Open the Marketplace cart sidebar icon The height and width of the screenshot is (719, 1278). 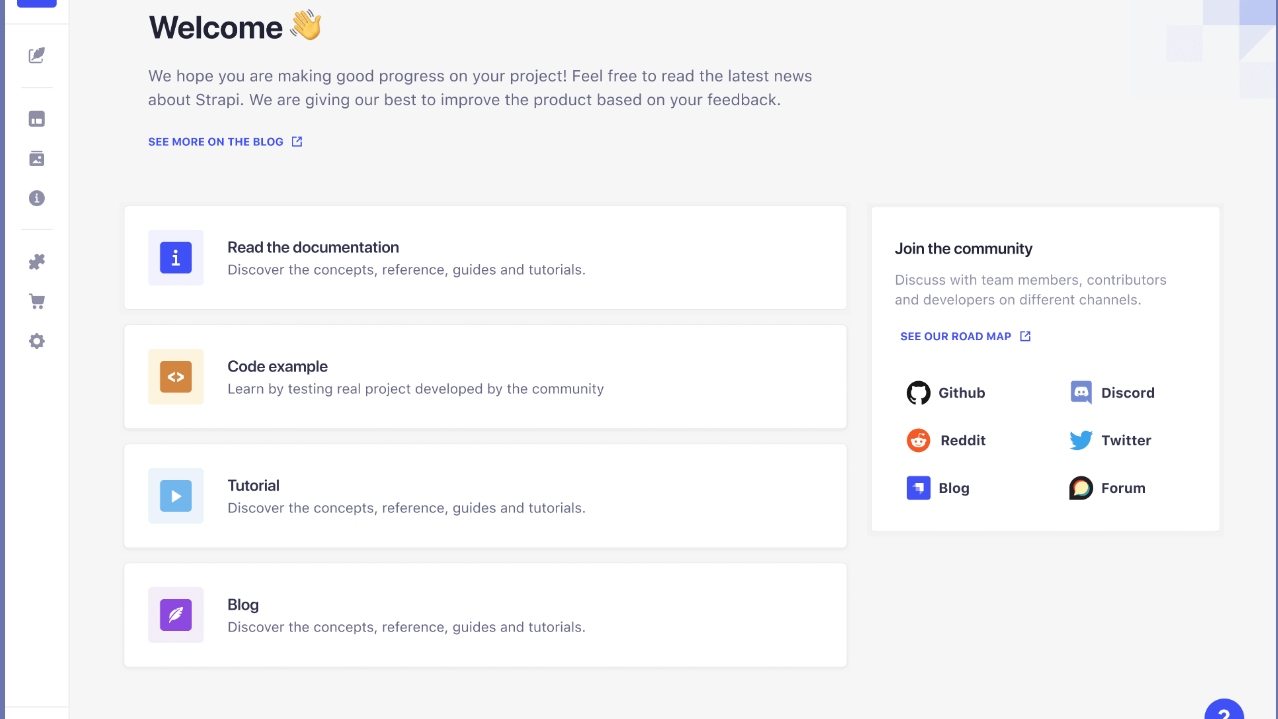coord(37,302)
